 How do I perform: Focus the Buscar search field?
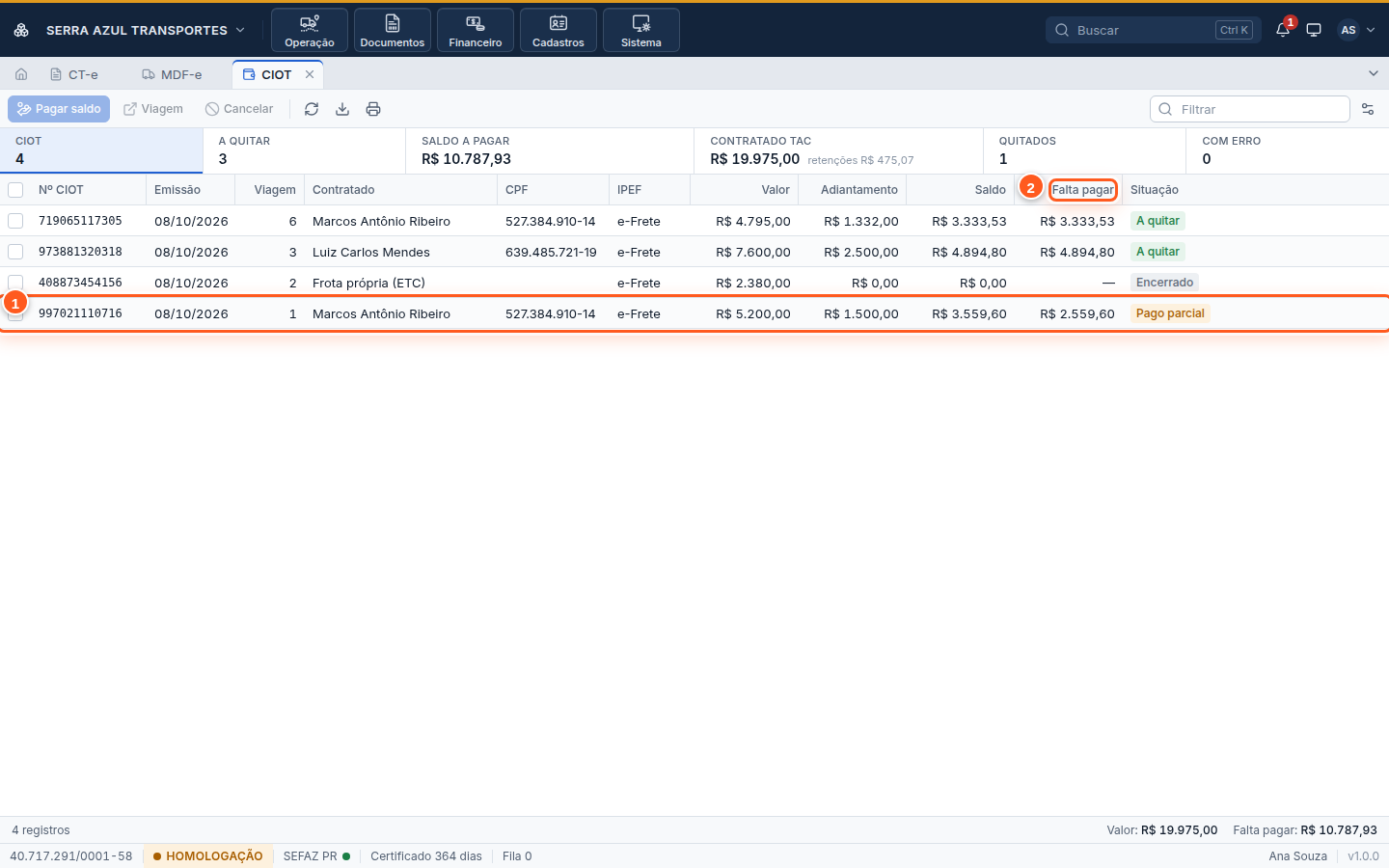click(1152, 30)
